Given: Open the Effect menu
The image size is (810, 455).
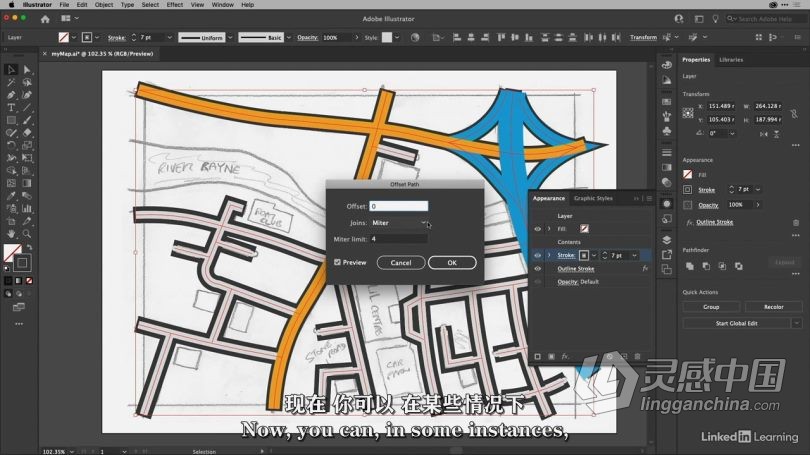Looking at the screenshot, I should (175, 5).
